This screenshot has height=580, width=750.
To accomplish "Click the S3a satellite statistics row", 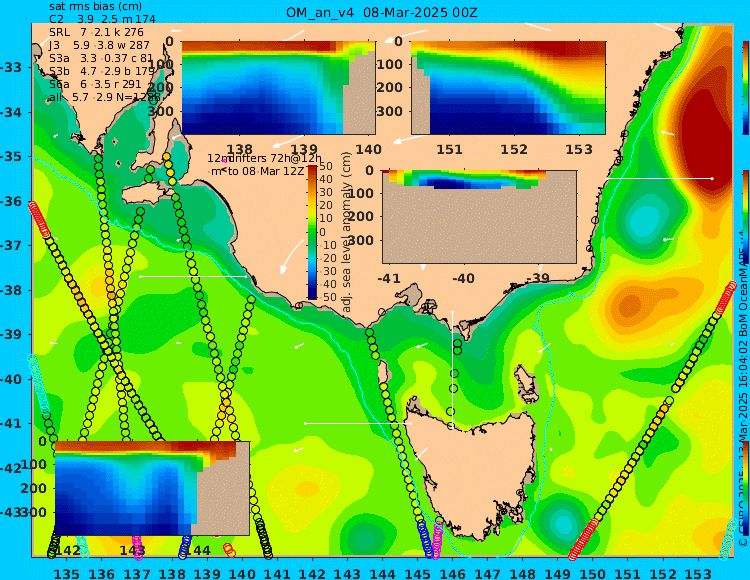I will (x=100, y=58).
